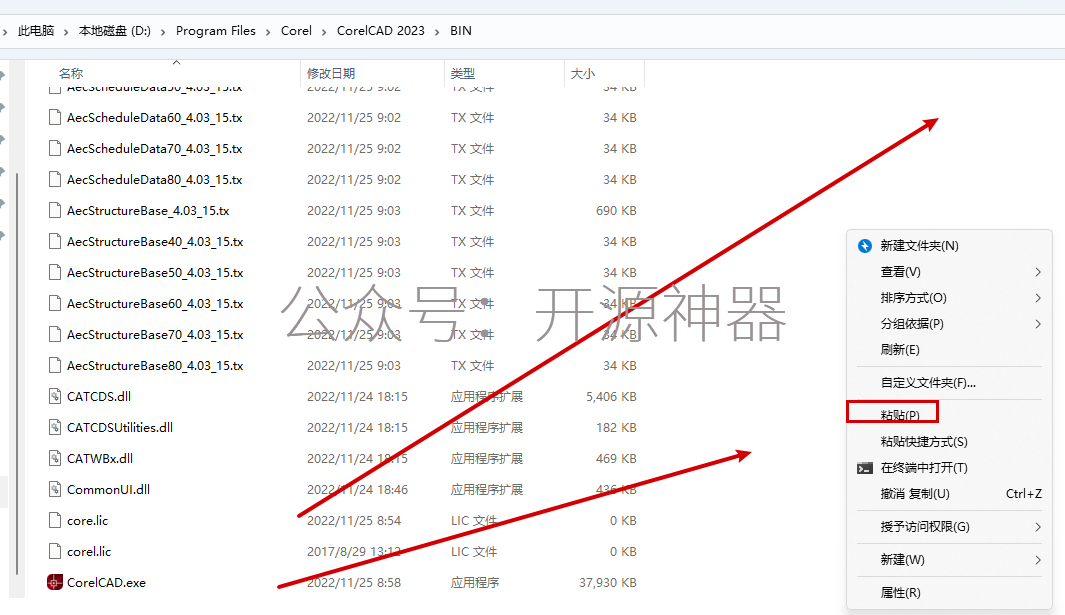The width and height of the screenshot is (1065, 615).
Task: Click 0 KB in the corel.lic row
Action: (623, 552)
